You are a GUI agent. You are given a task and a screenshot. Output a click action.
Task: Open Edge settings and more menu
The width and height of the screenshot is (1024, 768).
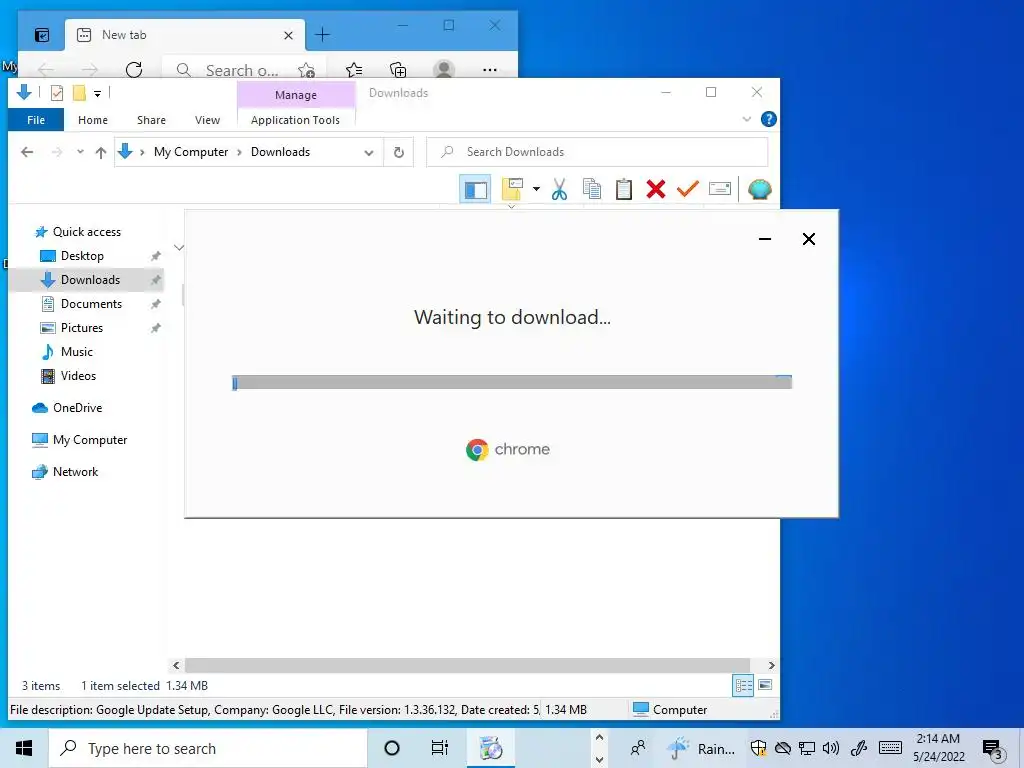[489, 69]
